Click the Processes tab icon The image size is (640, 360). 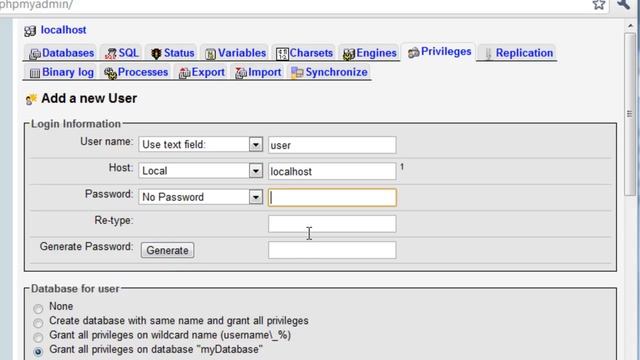tap(110, 73)
